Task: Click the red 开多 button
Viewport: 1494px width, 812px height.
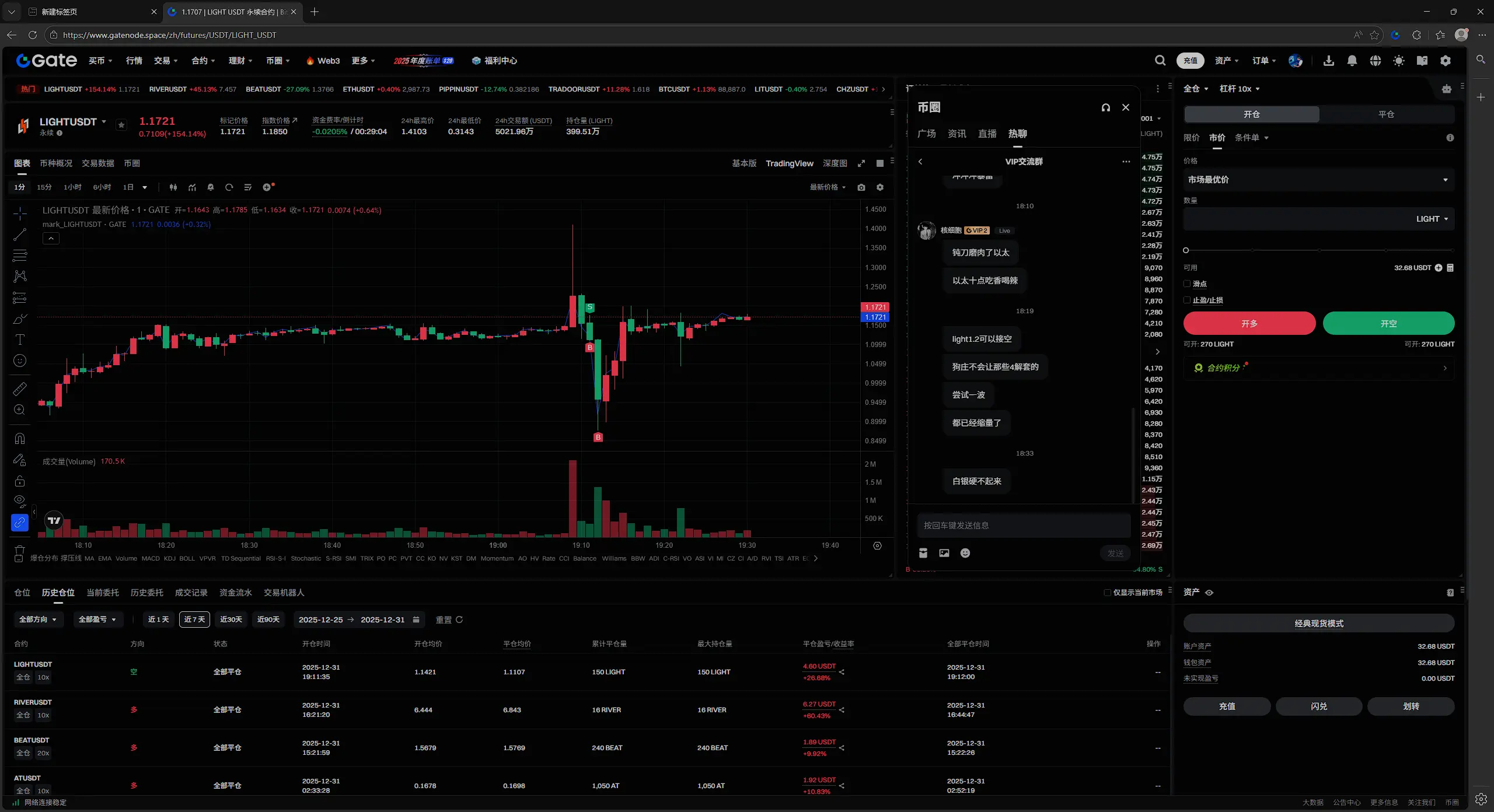Action: pyautogui.click(x=1249, y=323)
